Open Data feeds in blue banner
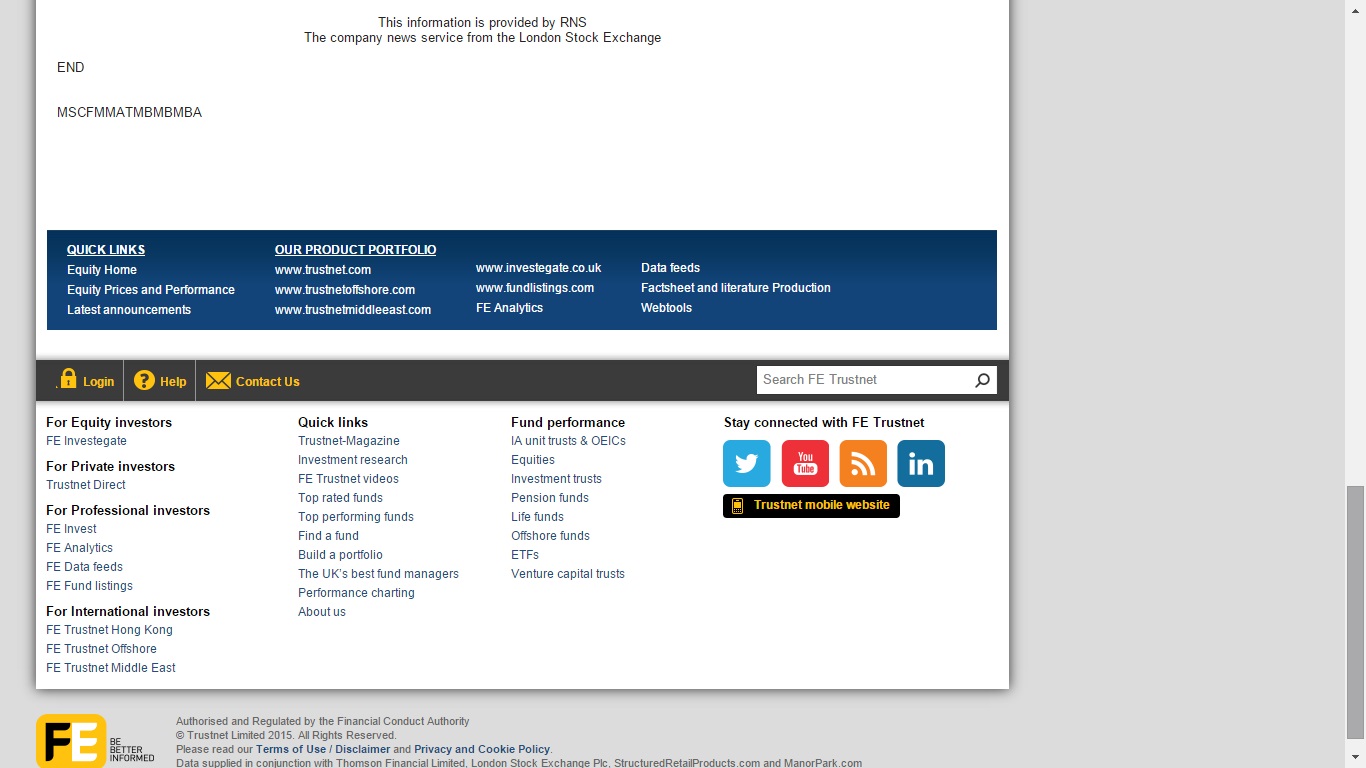Screen dimensions: 1366x768 coord(671,268)
